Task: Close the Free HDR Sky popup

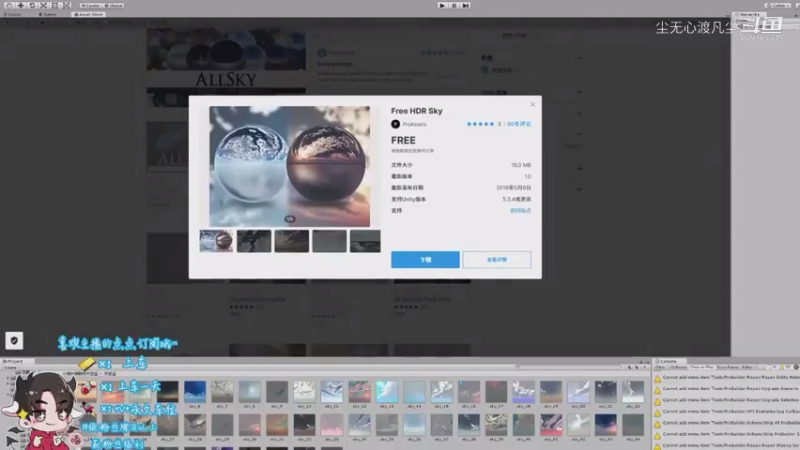Action: coord(533,104)
